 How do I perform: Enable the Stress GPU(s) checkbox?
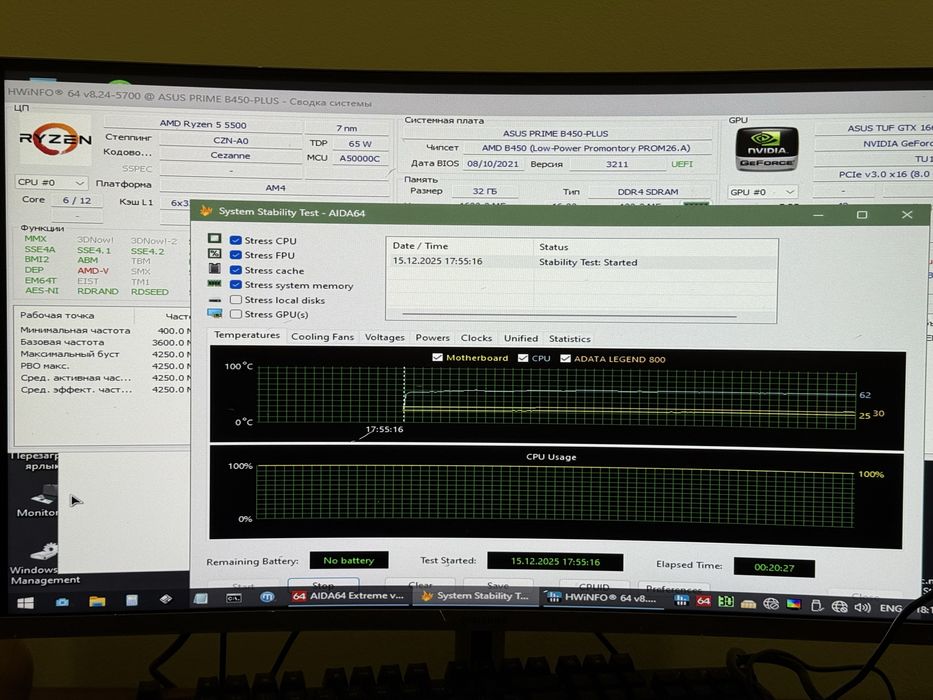[x=236, y=314]
